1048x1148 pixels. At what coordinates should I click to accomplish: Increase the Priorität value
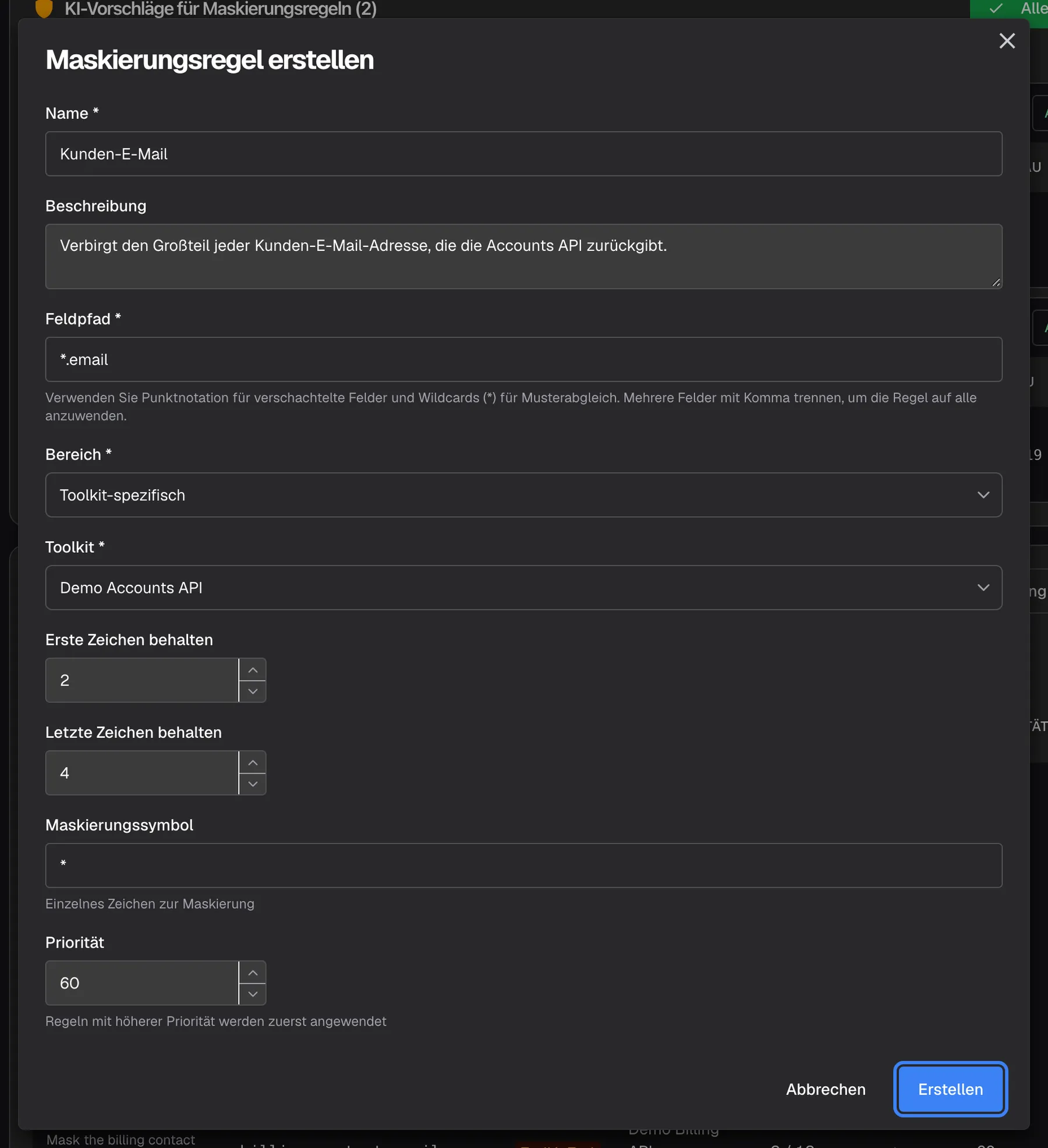(253, 973)
